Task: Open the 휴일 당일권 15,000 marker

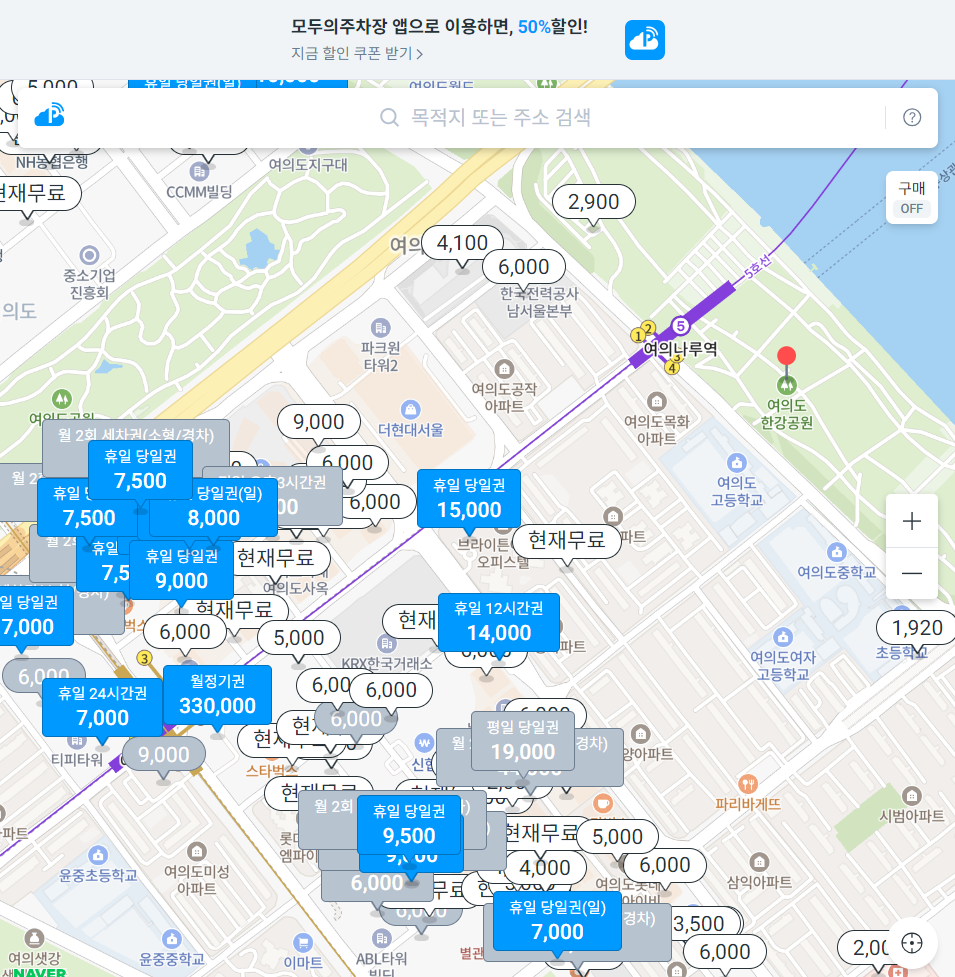Action: tap(469, 498)
